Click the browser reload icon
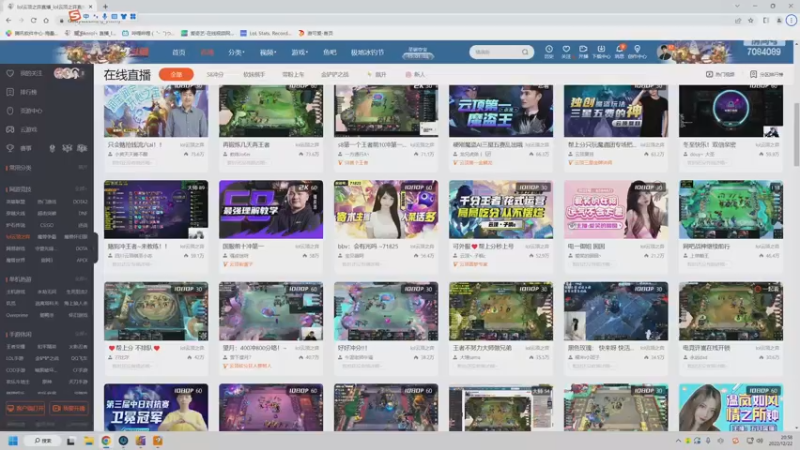 pos(34,20)
